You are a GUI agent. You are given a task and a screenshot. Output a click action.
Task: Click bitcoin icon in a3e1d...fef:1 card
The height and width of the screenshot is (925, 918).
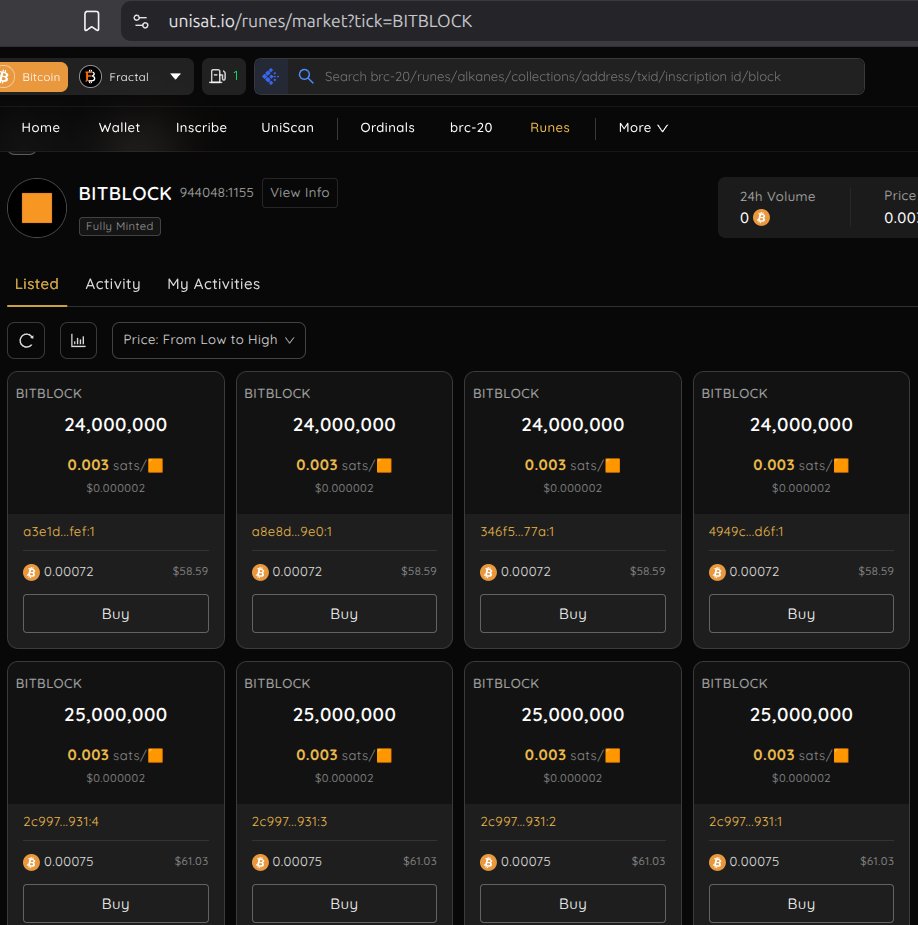(x=31, y=572)
